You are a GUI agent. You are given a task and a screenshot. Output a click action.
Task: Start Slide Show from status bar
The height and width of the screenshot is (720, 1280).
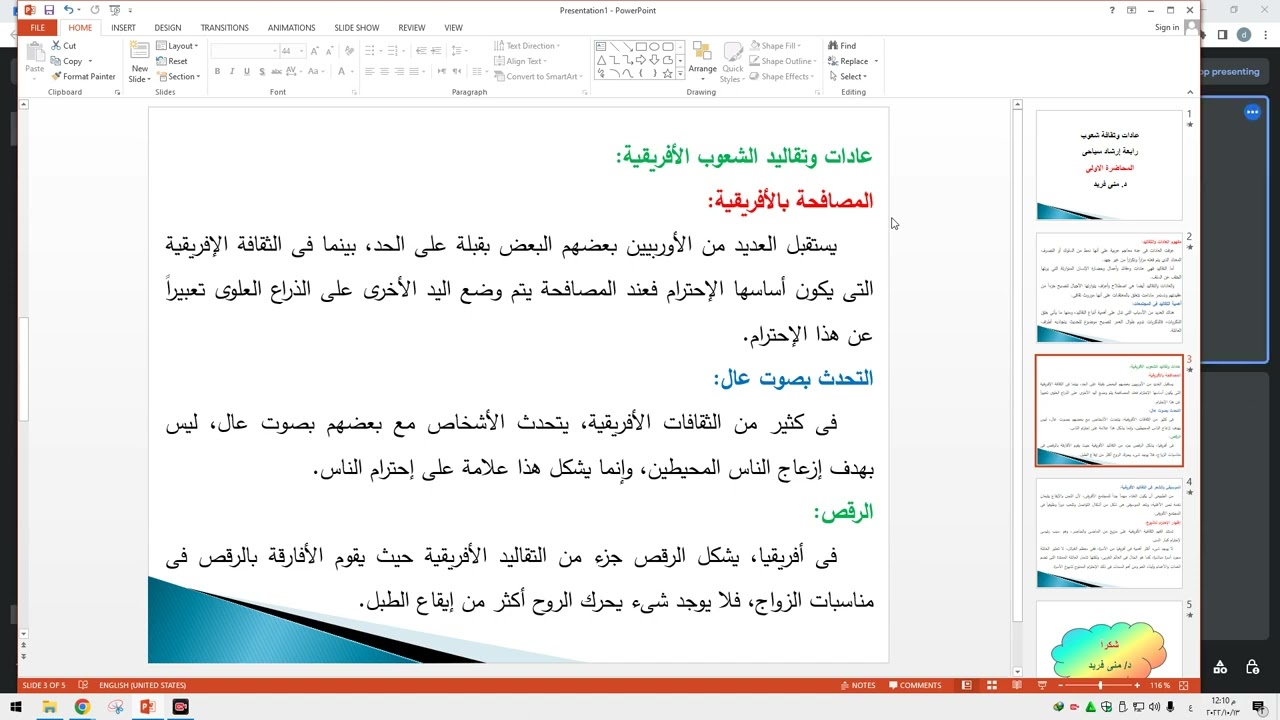1042,685
